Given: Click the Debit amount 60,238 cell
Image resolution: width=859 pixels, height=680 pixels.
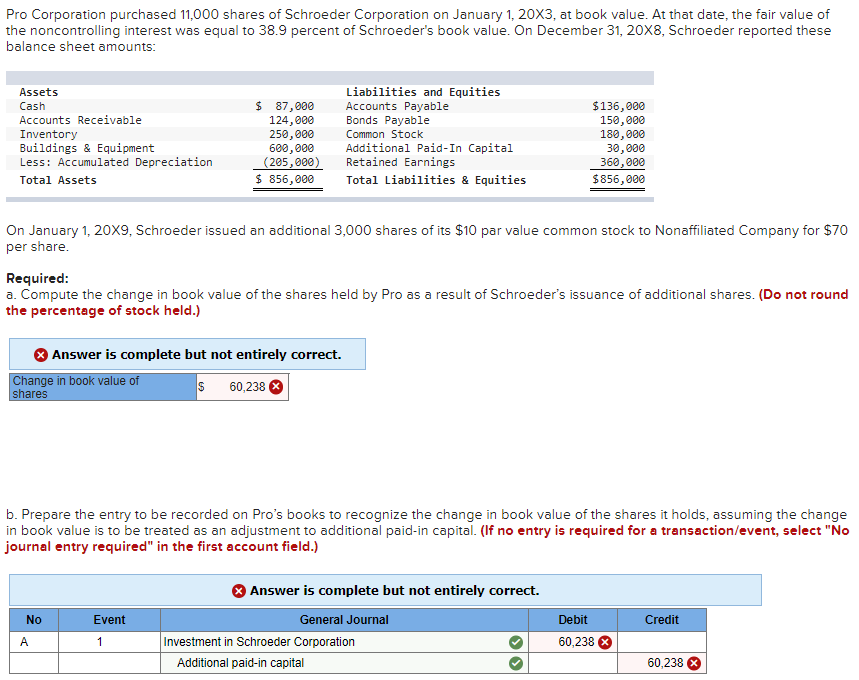Looking at the screenshot, I should pyautogui.click(x=573, y=642).
